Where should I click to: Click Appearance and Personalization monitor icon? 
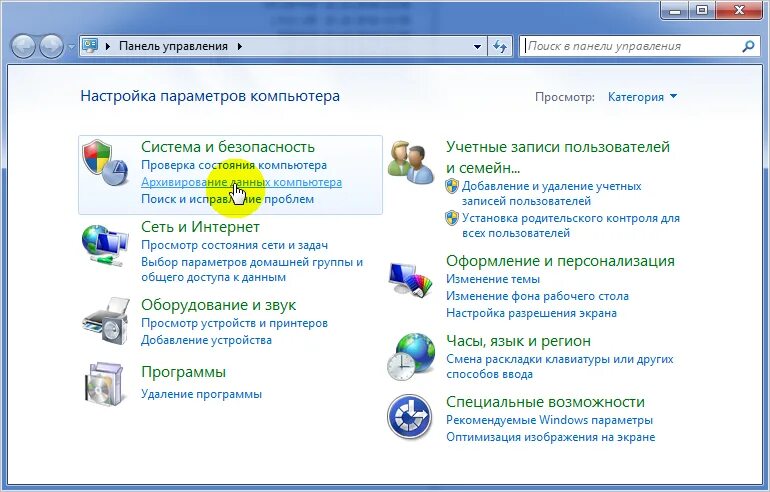(x=411, y=280)
